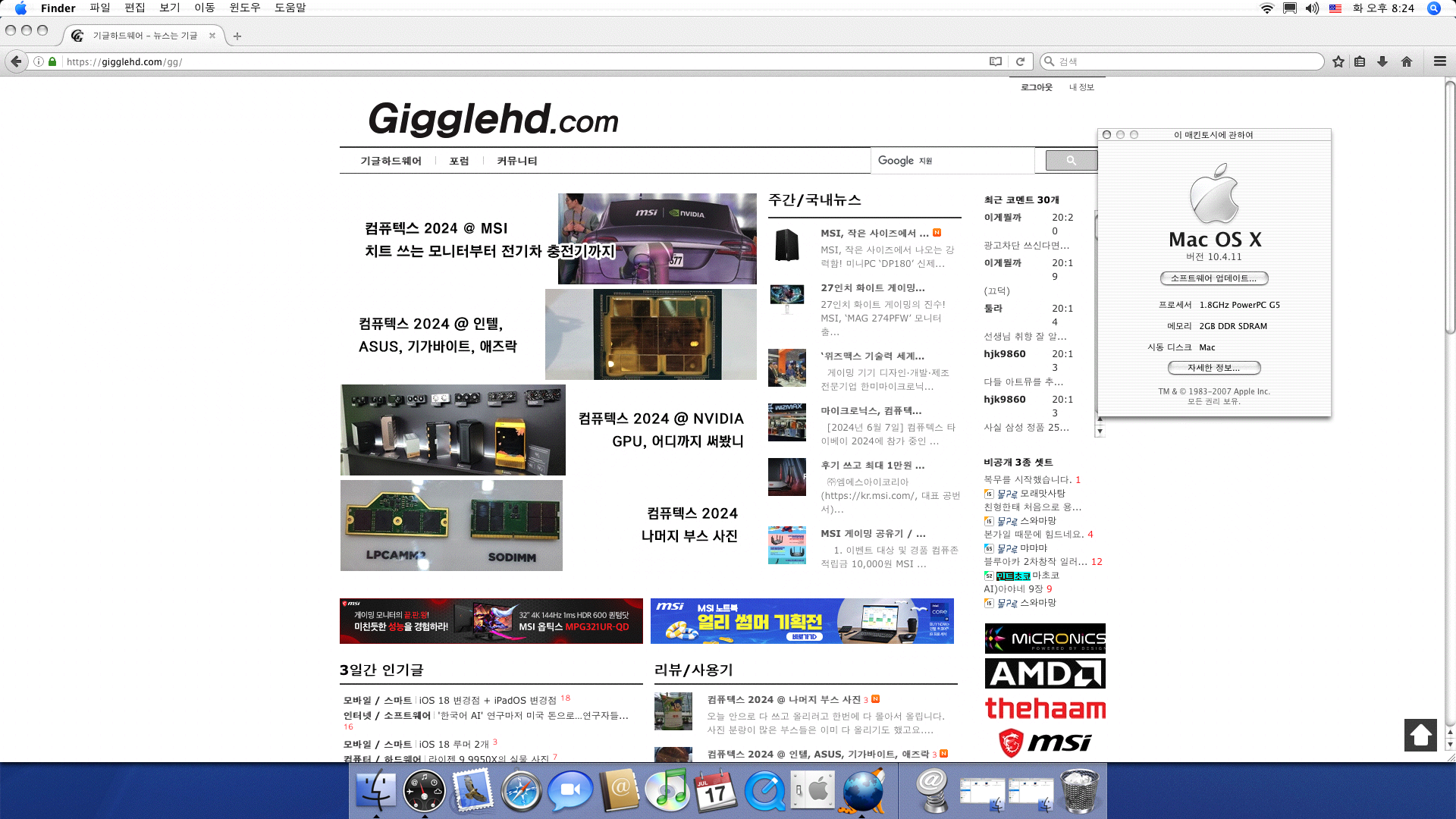Open Finder from the Dock
Screen dimensions: 1456x819
[x=376, y=790]
